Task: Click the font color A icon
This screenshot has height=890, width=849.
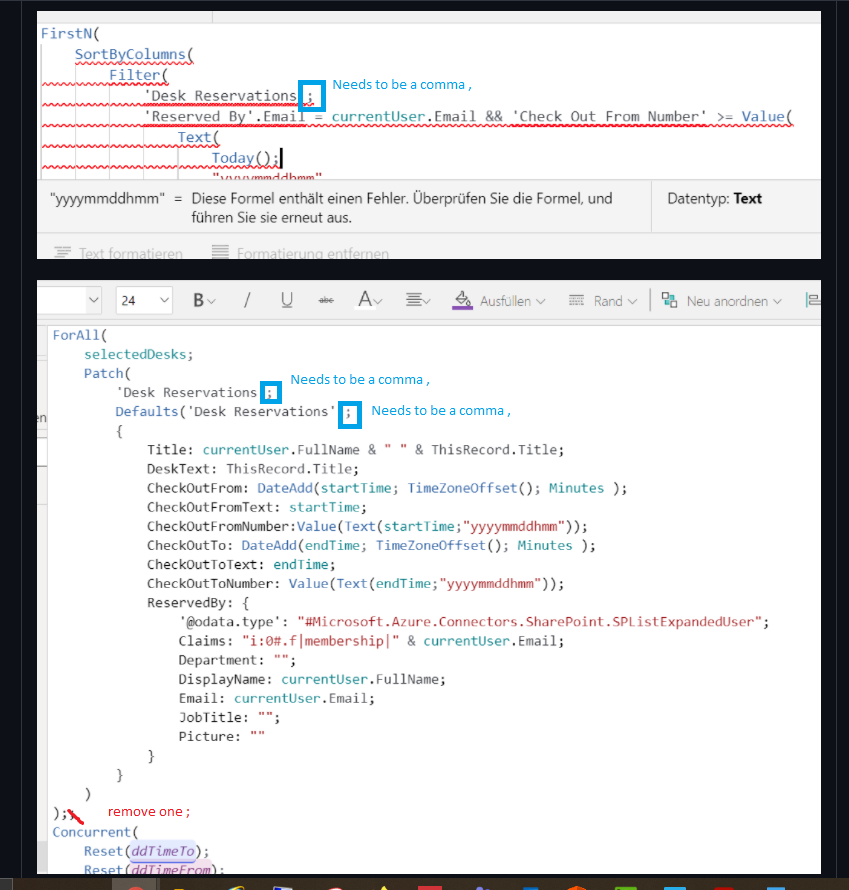Action: click(365, 300)
